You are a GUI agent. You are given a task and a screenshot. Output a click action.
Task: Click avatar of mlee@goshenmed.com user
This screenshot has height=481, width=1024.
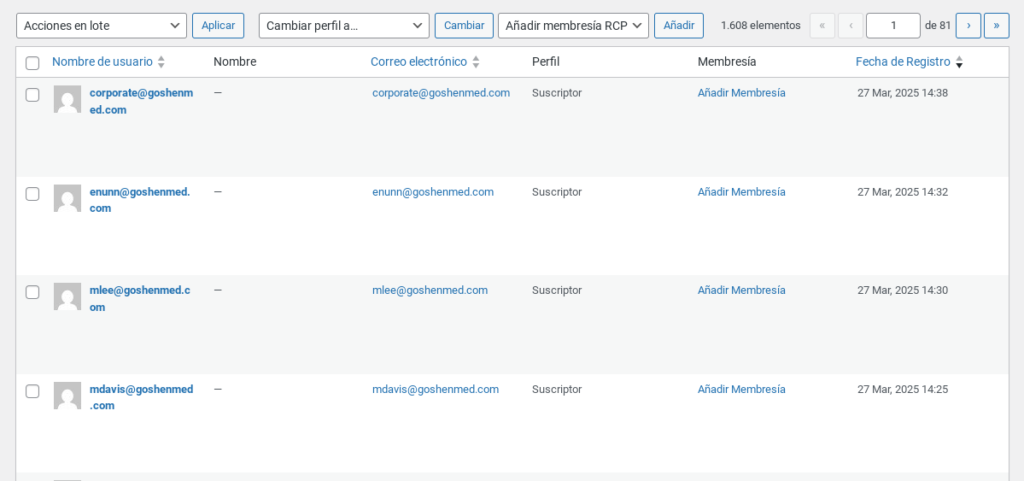[67, 296]
